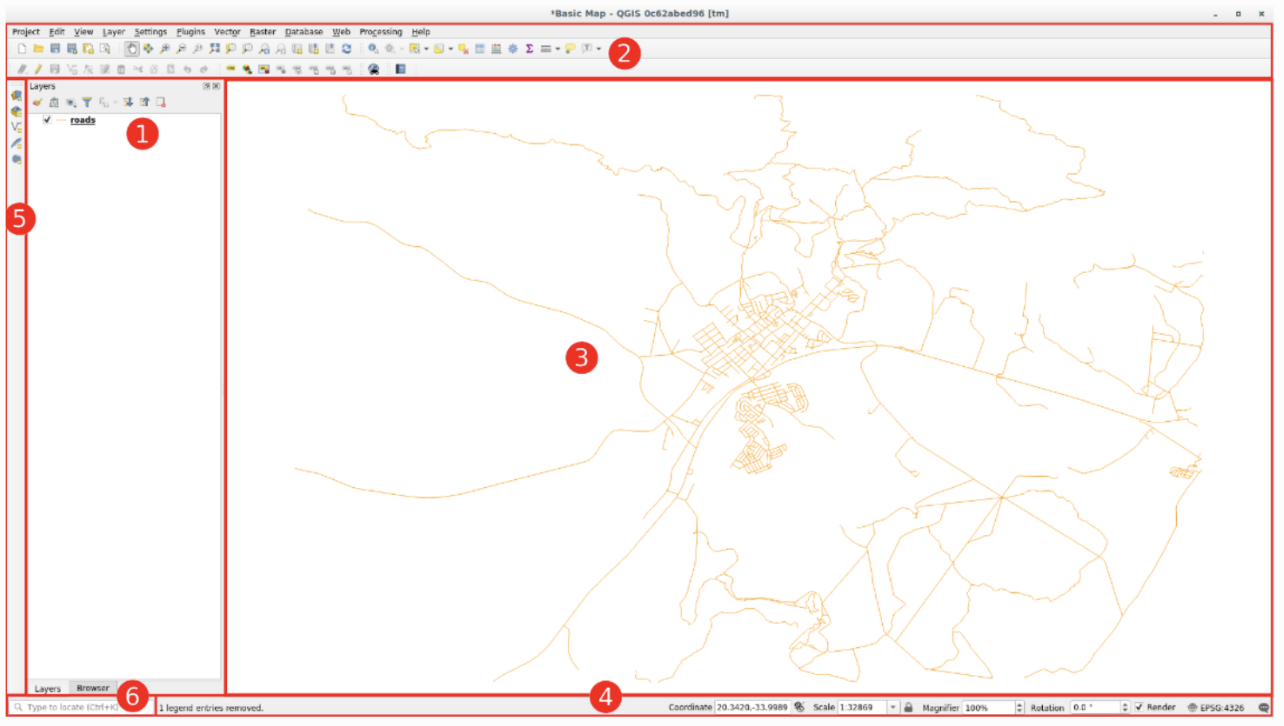Open the Settings menu

coord(151,32)
